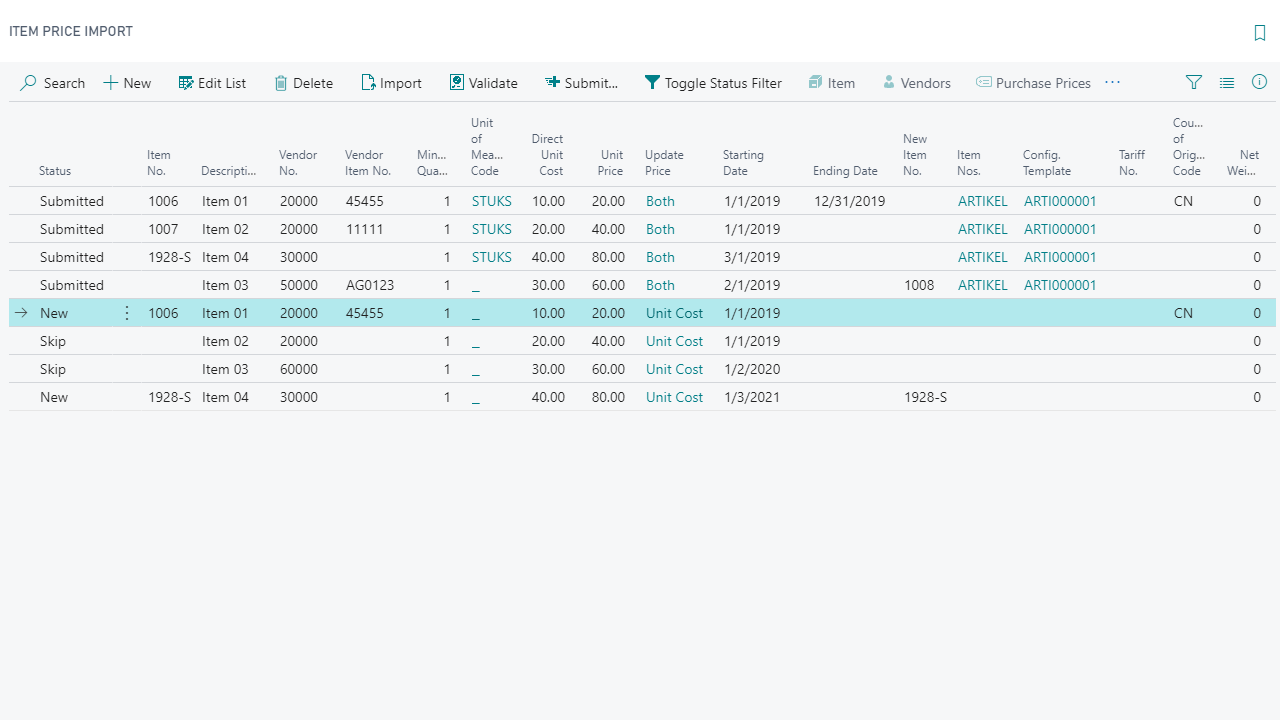Open Update Price value Both for item 1007
Image resolution: width=1280 pixels, height=720 pixels.
pos(660,229)
